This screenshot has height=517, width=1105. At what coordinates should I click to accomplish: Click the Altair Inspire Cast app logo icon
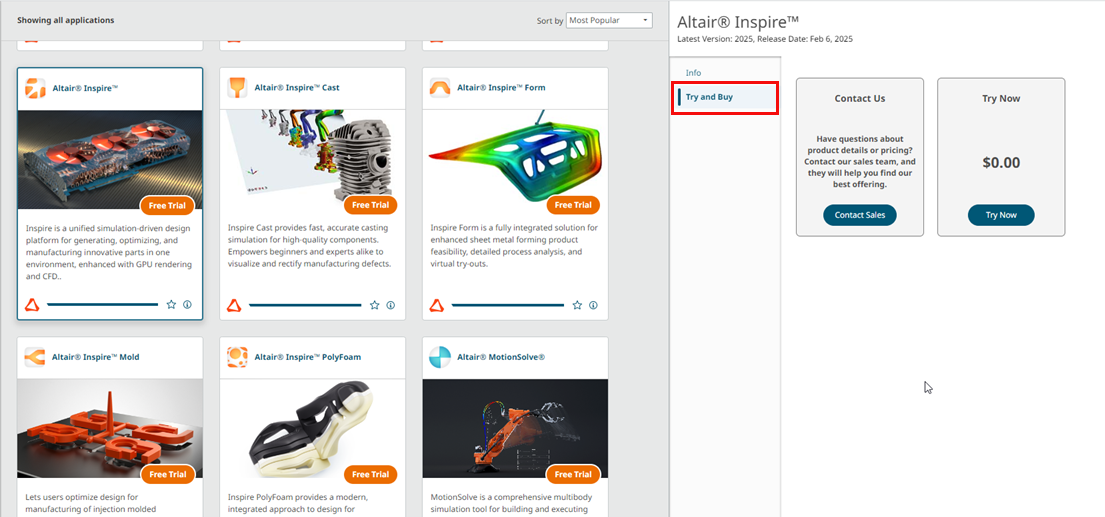[237, 87]
